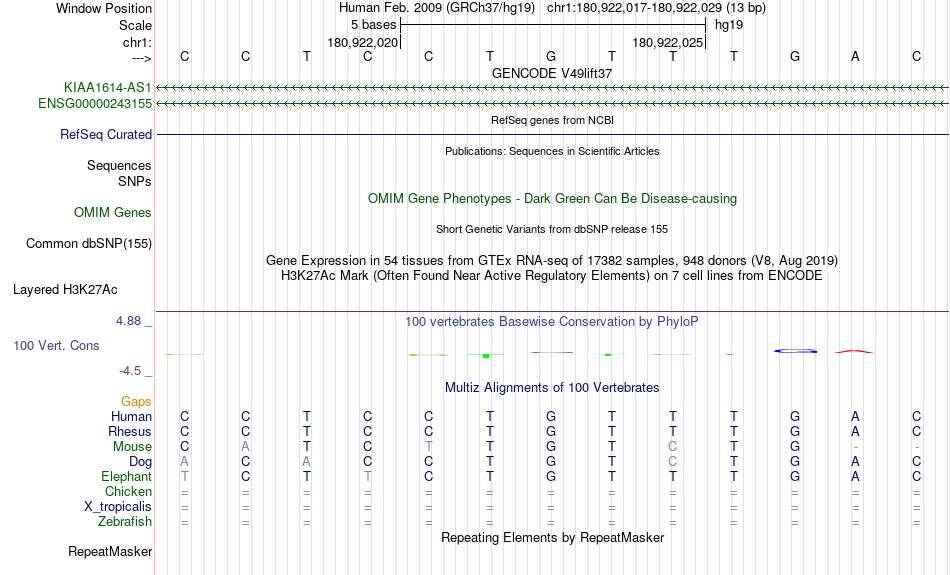Click the Gaps label in Multiz alignment
This screenshot has width=950, height=575.
(136, 402)
